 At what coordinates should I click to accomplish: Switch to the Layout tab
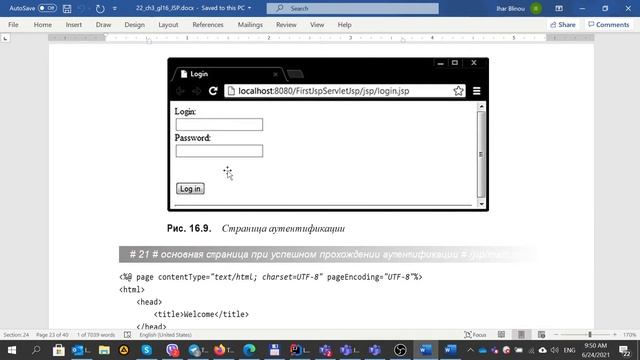point(168,24)
